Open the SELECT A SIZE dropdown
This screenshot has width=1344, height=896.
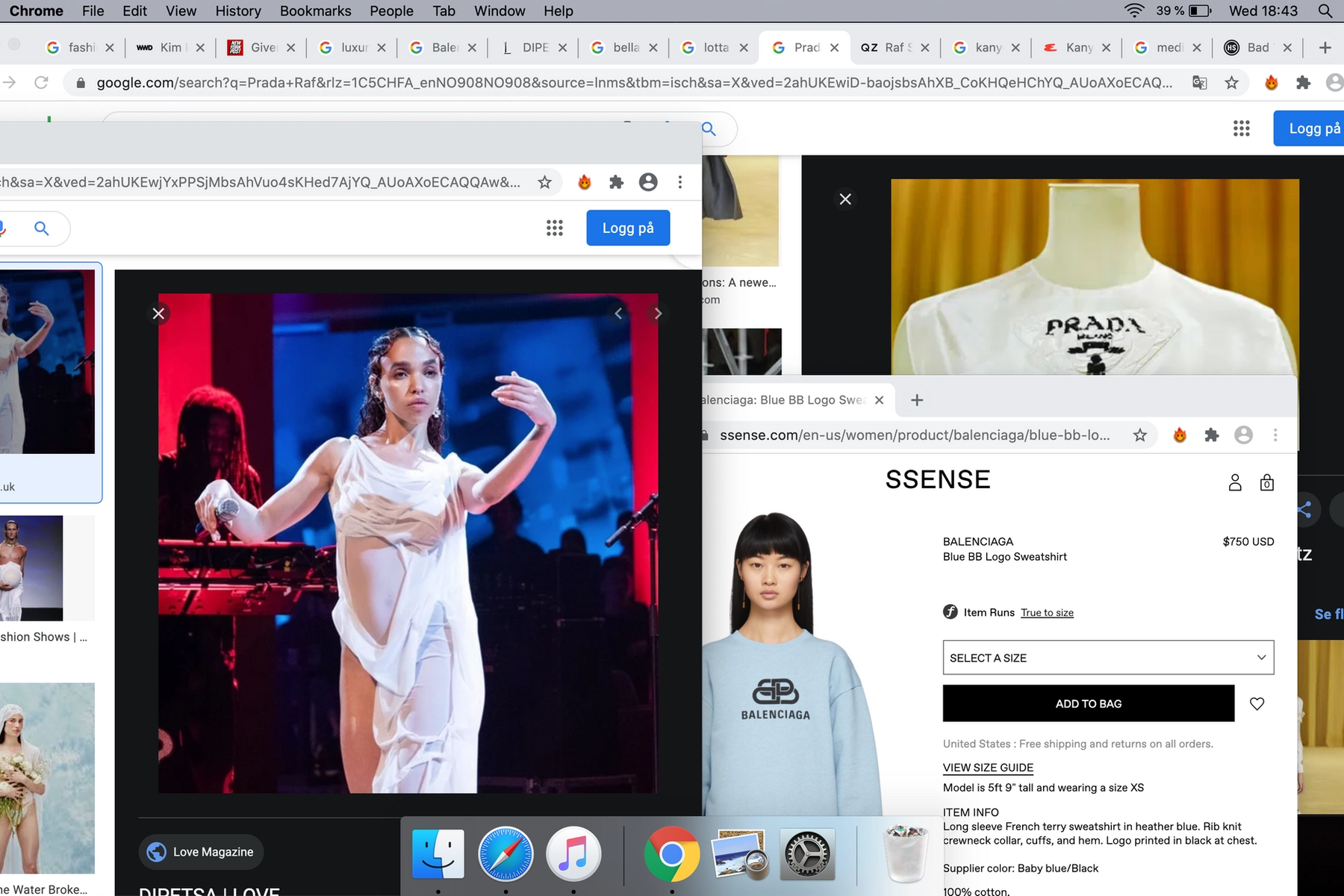tap(1108, 658)
